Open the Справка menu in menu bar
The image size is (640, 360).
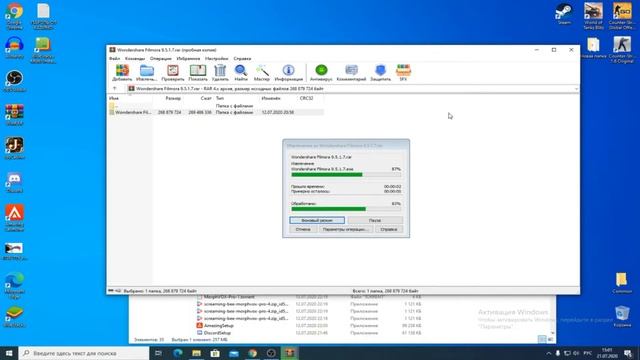pos(242,58)
